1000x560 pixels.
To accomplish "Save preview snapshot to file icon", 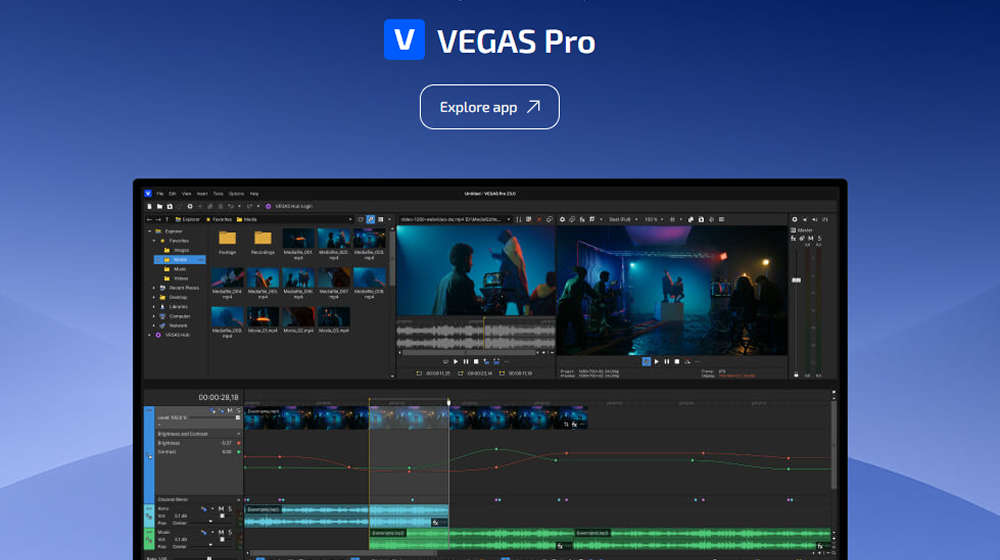I will (x=701, y=219).
